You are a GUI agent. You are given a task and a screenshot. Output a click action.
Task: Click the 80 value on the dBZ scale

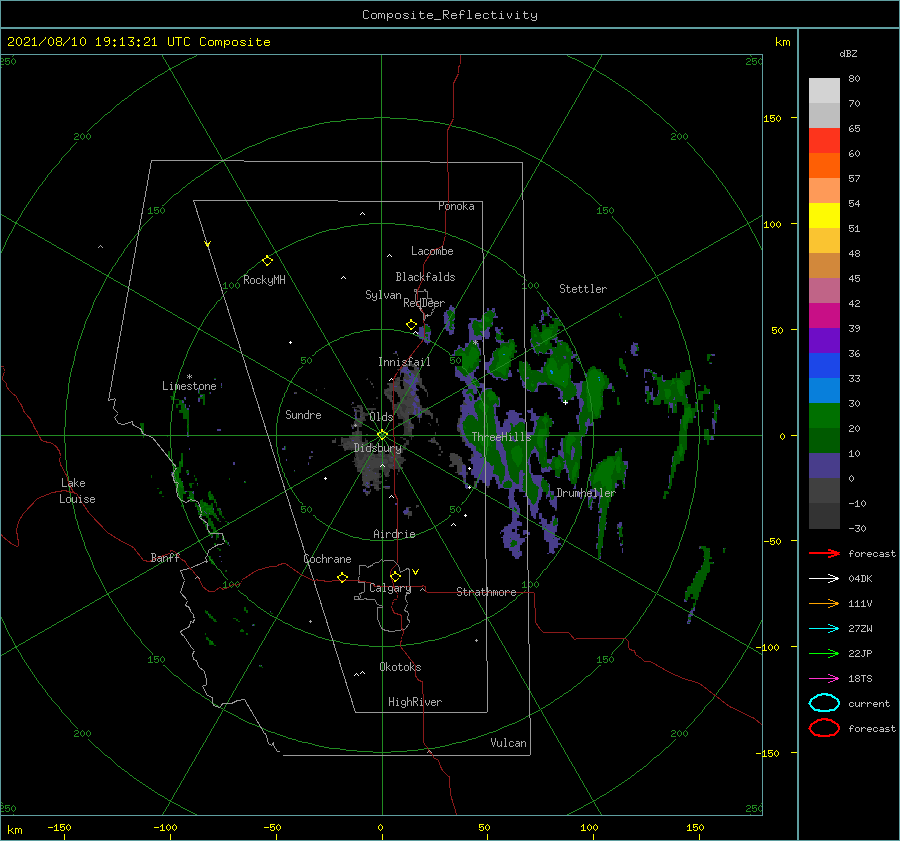tap(854, 79)
